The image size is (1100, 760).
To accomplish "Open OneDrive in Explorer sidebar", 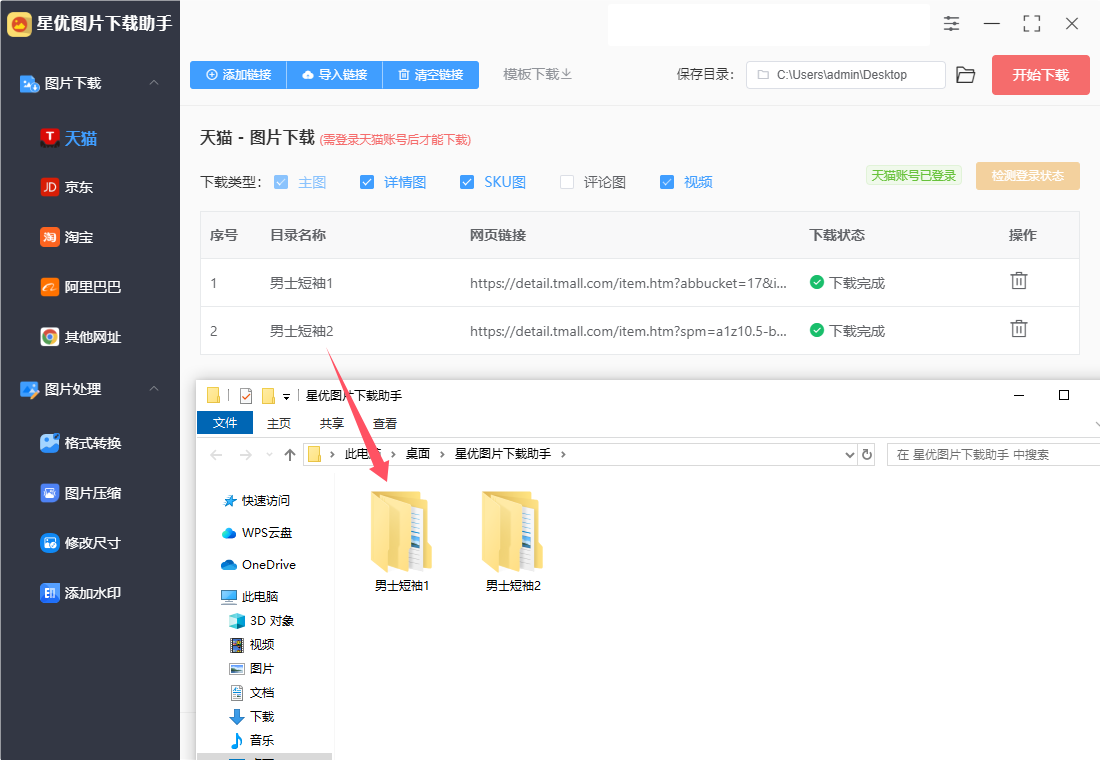I will pyautogui.click(x=258, y=565).
